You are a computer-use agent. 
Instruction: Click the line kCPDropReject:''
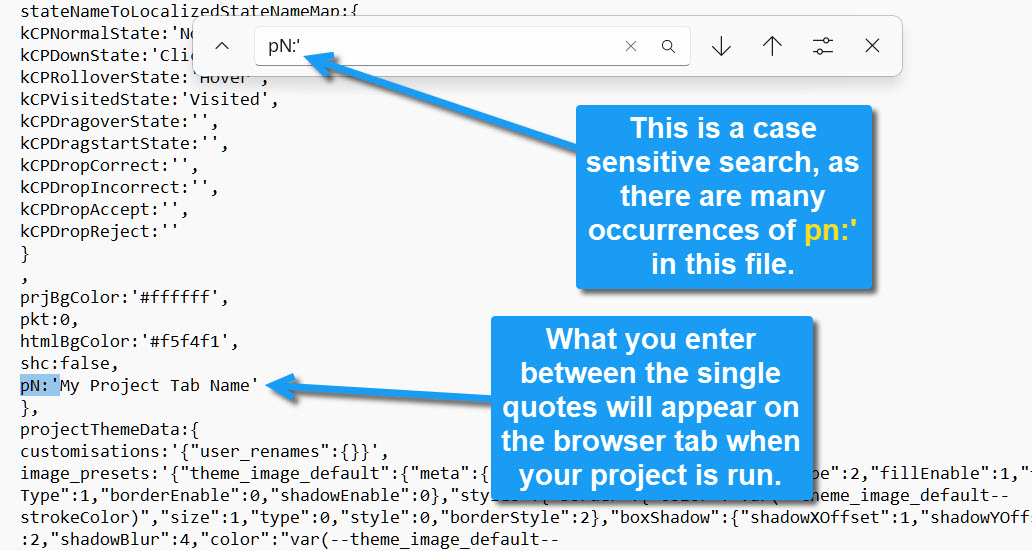[99, 232]
